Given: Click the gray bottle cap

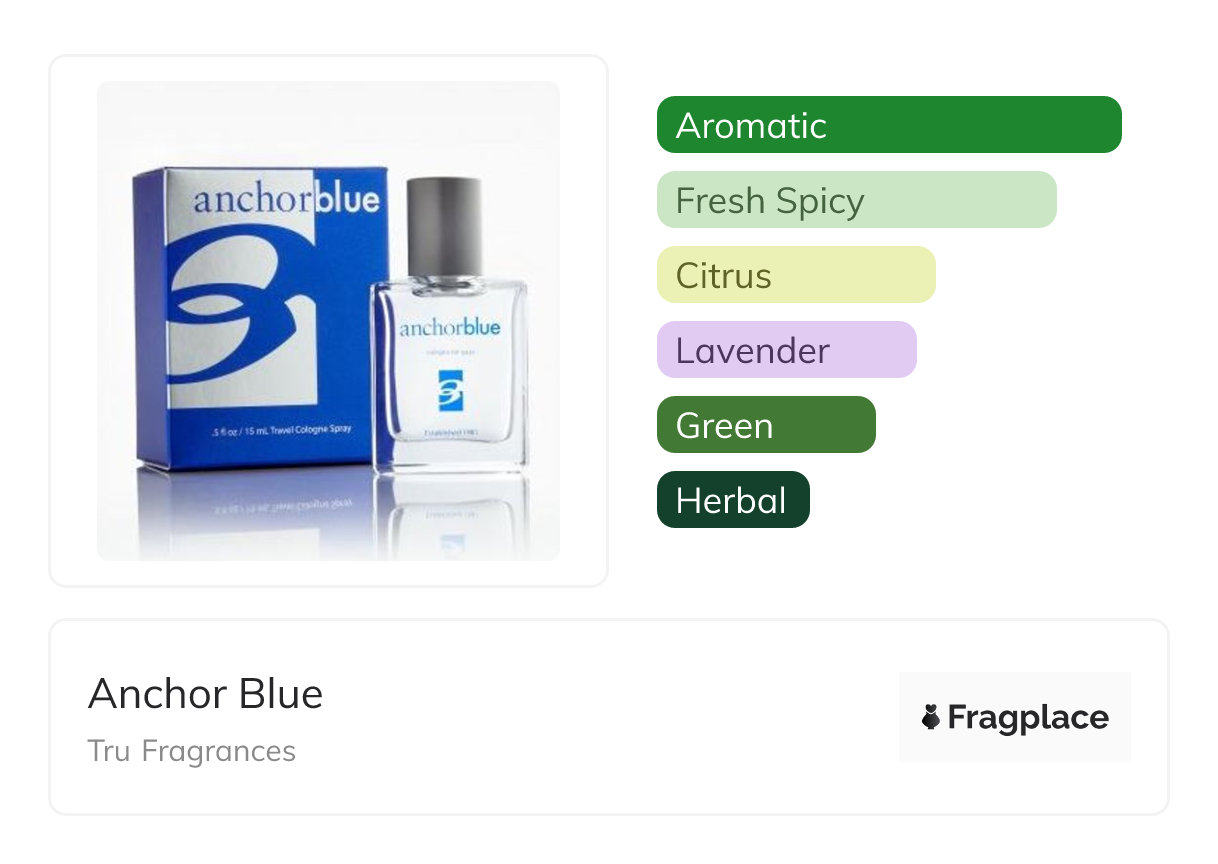Looking at the screenshot, I should 445,228.
